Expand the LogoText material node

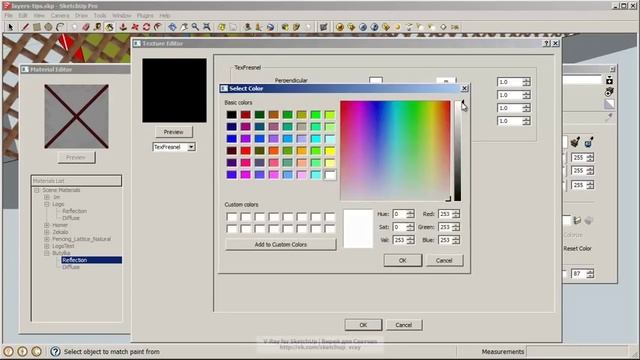pos(47,246)
